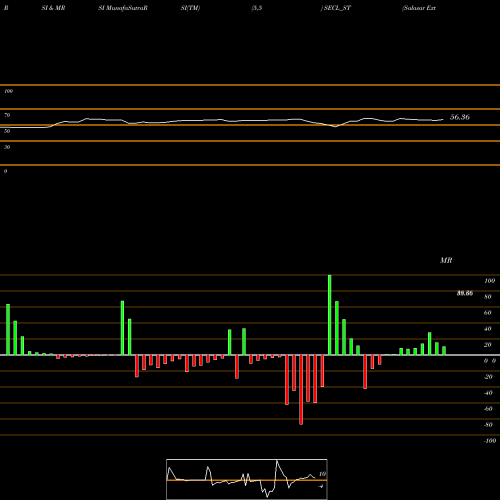Image resolution: width=500 pixels, height=500 pixels.
Task: Click the -4 label in mini chart
Action: [321, 486]
